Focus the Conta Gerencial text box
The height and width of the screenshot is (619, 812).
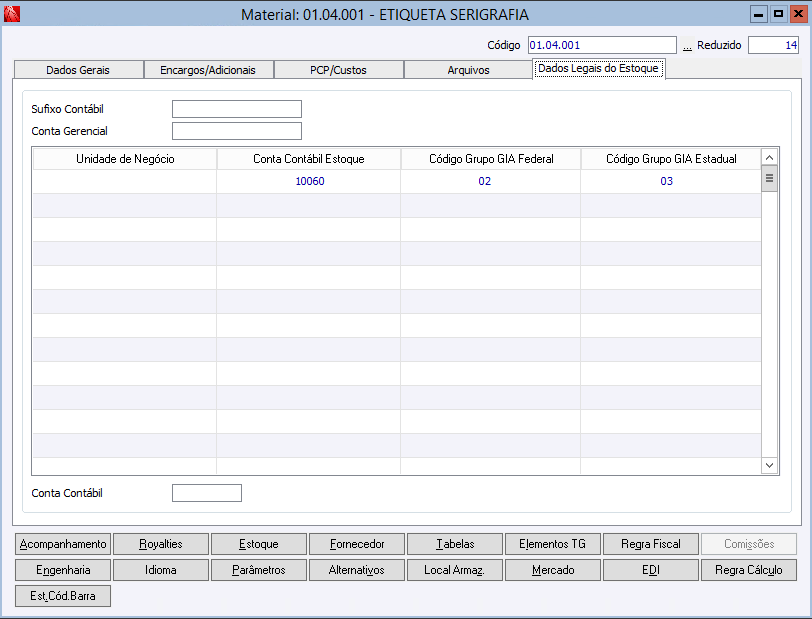(x=237, y=131)
